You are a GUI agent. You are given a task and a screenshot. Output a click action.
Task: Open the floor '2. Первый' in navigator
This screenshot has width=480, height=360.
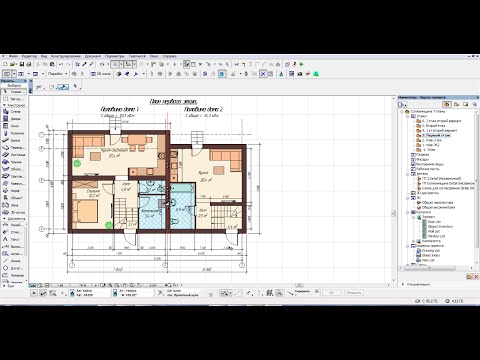[x=436, y=136]
